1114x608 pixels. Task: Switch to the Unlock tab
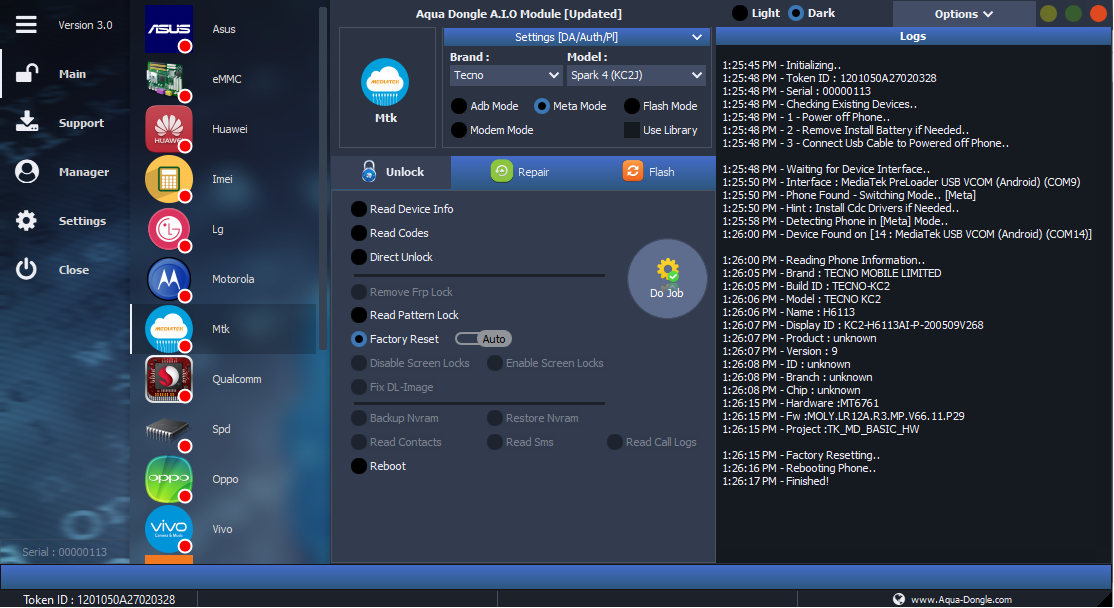coord(391,172)
